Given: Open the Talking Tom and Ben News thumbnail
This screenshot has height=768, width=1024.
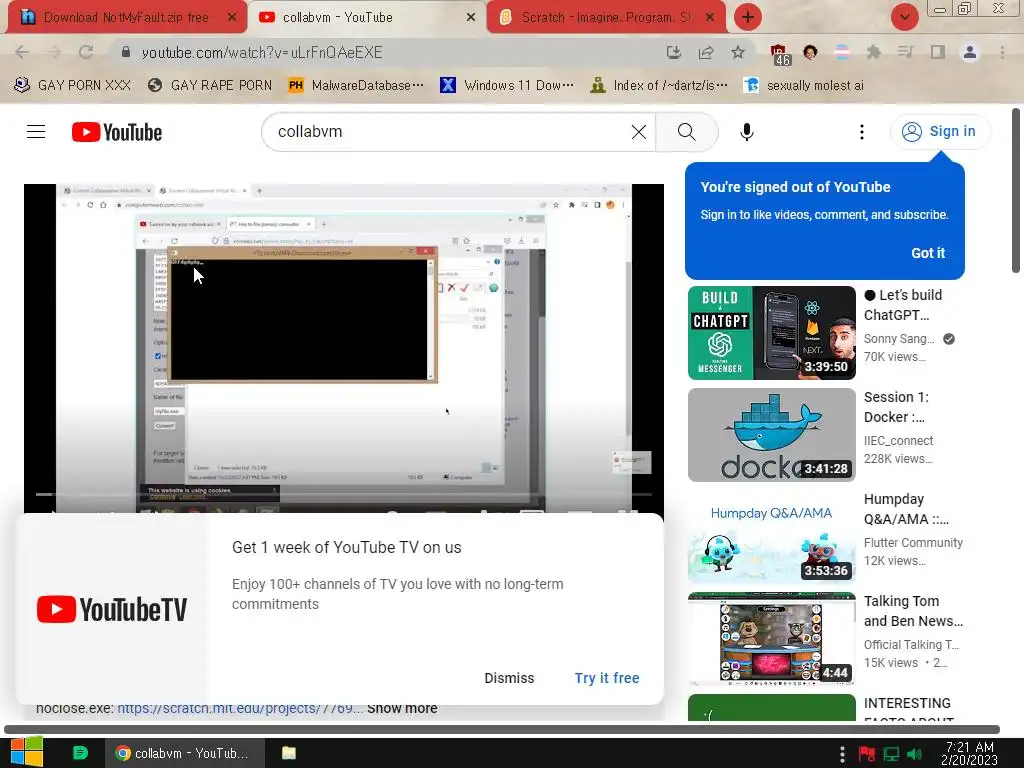Looking at the screenshot, I should (x=771, y=639).
